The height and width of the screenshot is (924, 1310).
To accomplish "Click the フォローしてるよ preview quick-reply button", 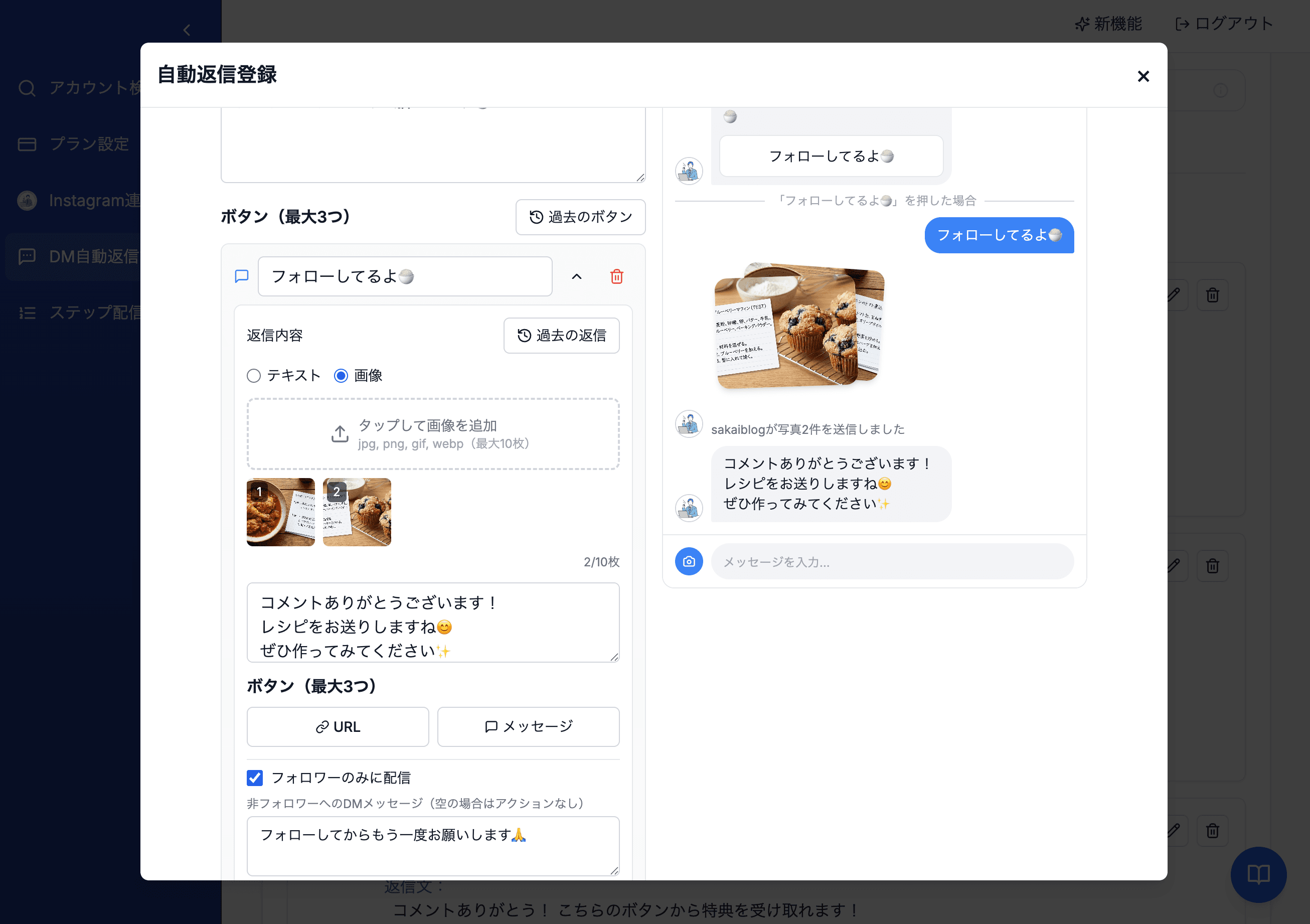I will tap(832, 157).
